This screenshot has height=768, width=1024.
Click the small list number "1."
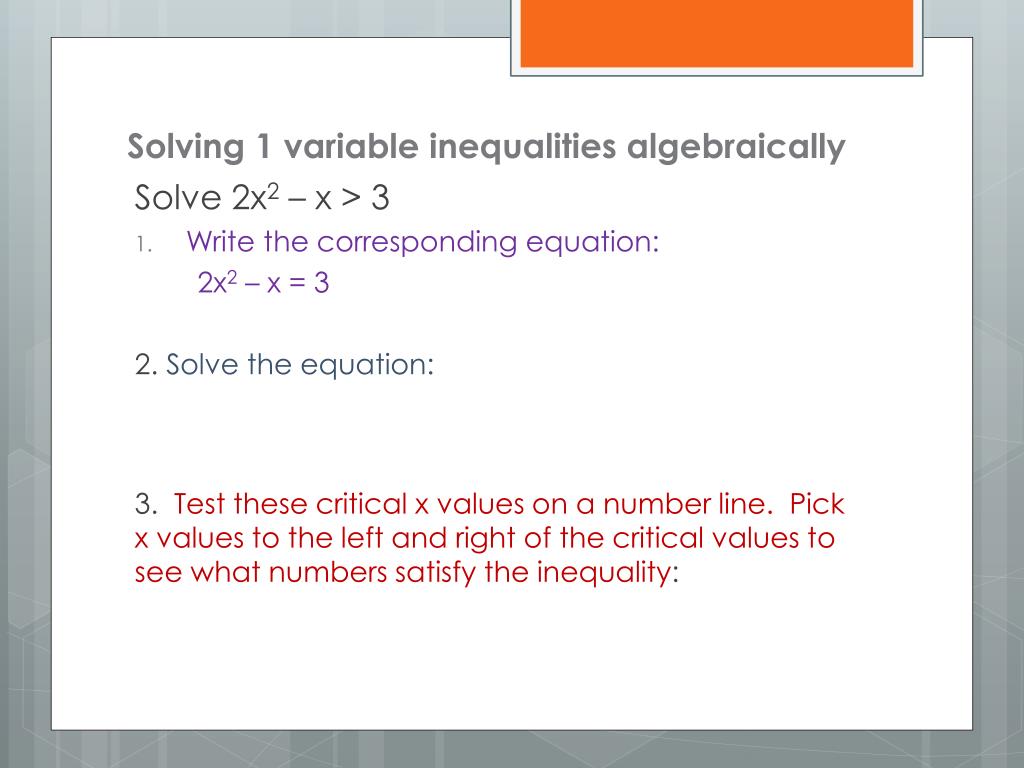[143, 244]
